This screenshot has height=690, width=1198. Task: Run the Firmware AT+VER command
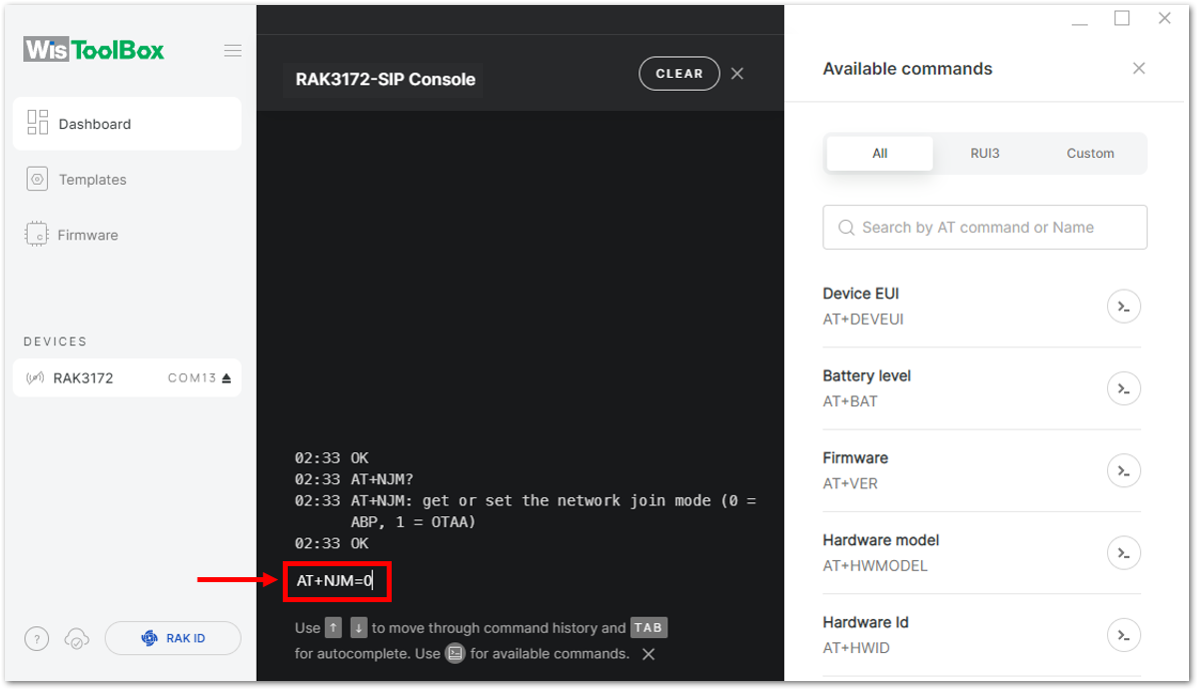point(1124,471)
